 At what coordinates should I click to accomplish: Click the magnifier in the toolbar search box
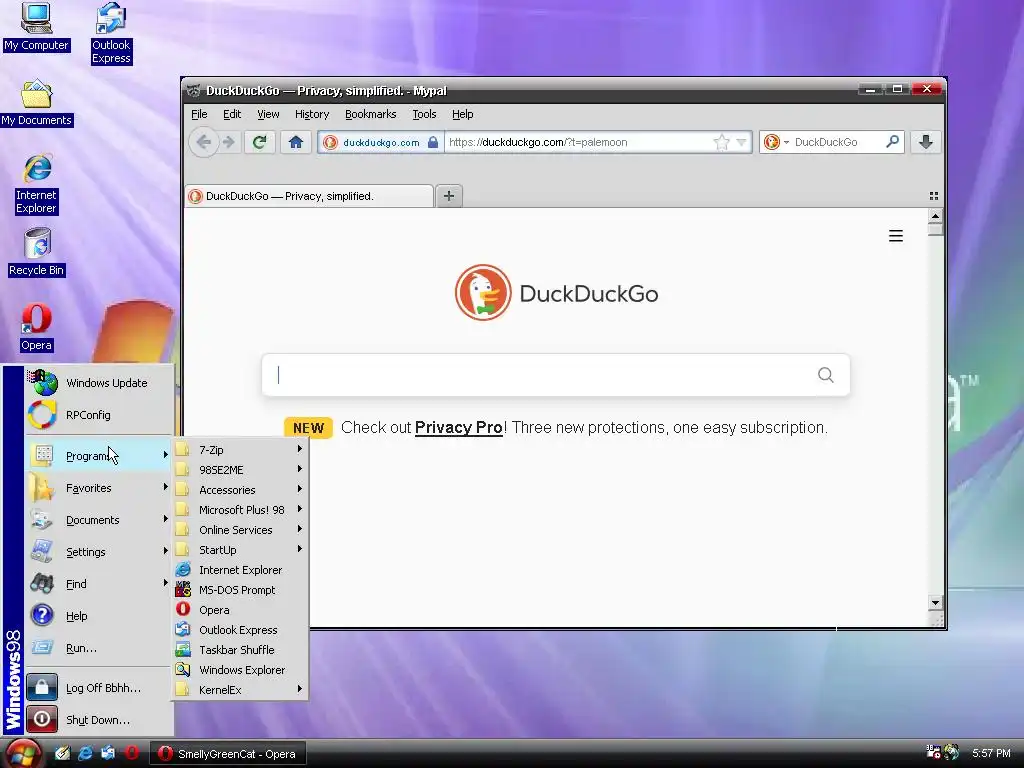pos(892,142)
